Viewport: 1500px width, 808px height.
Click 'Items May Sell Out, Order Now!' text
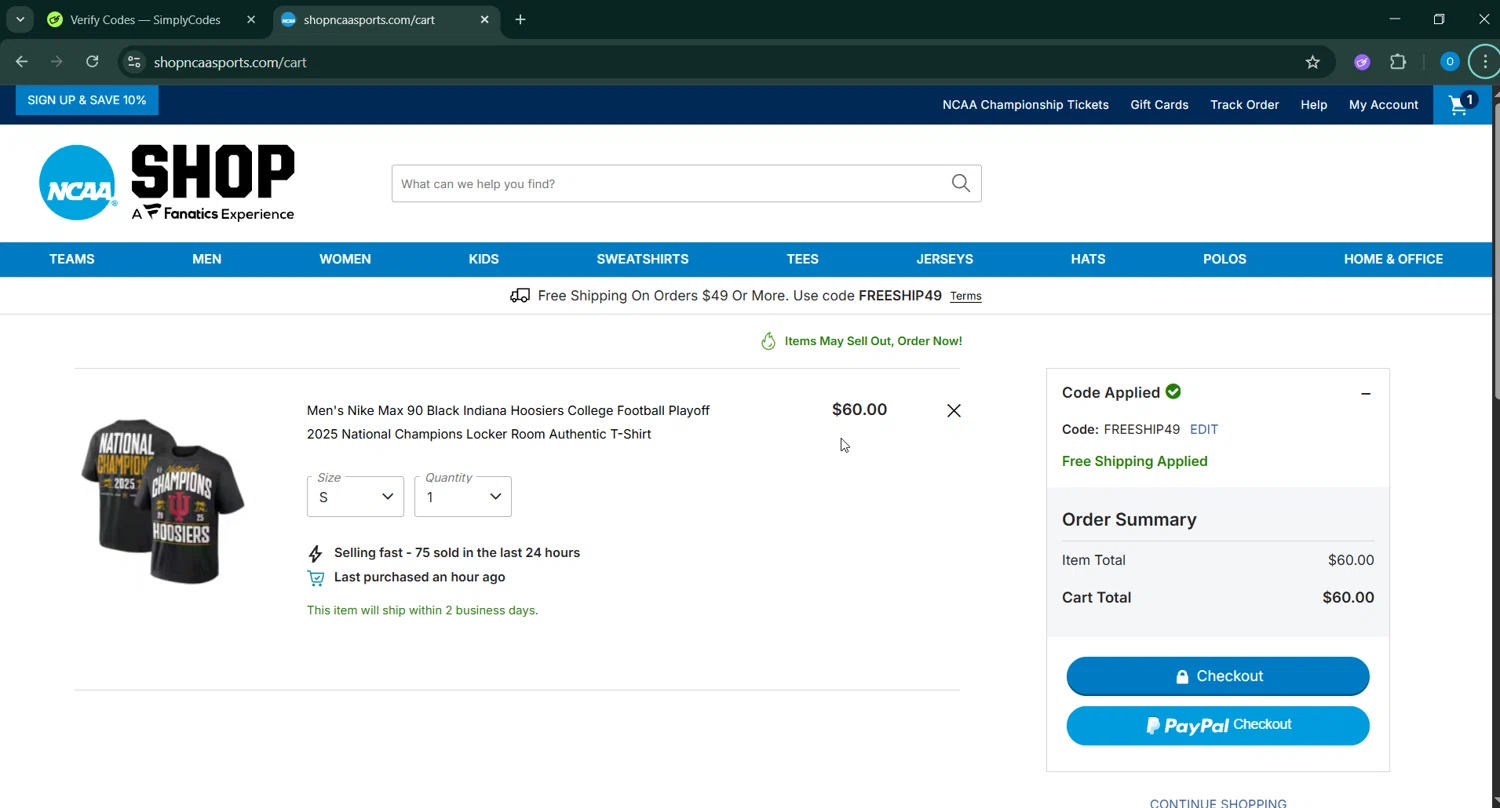coord(873,341)
